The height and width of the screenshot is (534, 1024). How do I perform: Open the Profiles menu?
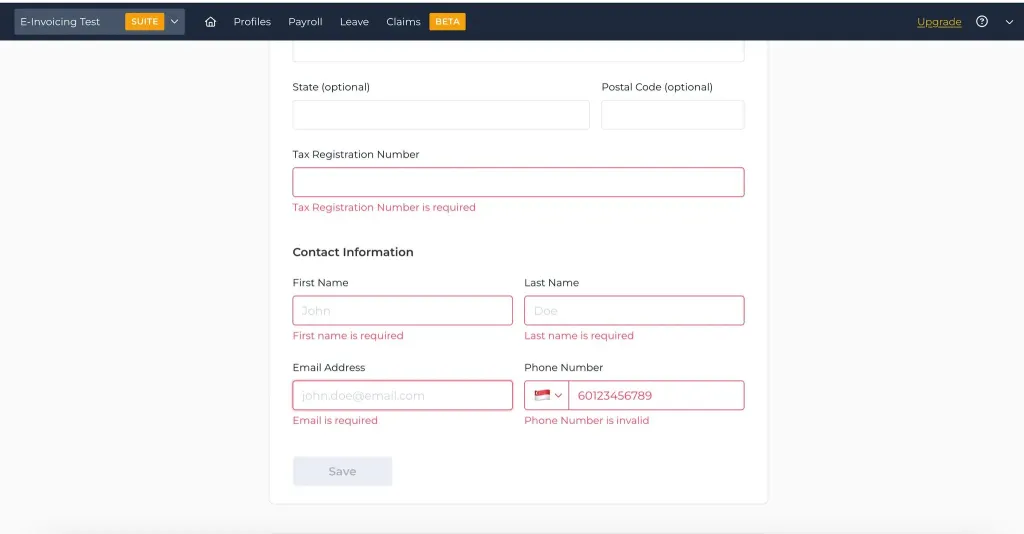coord(252,22)
